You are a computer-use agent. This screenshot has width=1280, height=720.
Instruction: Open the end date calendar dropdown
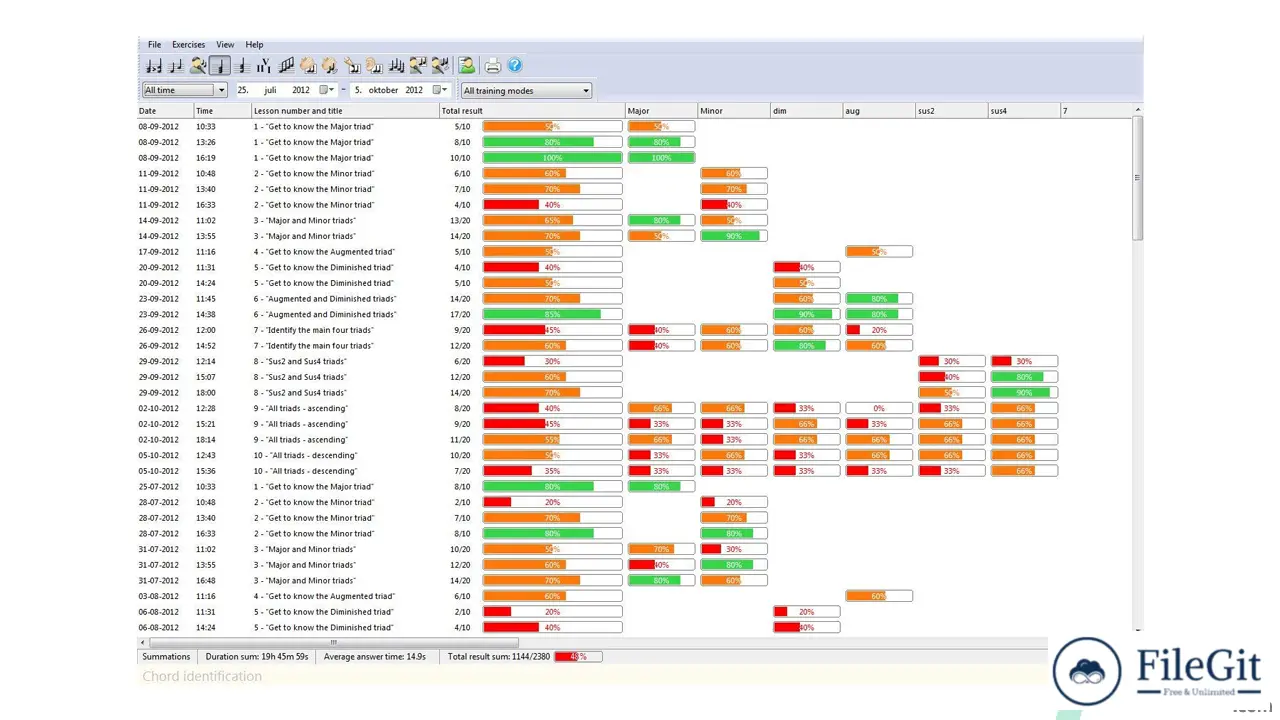point(440,90)
